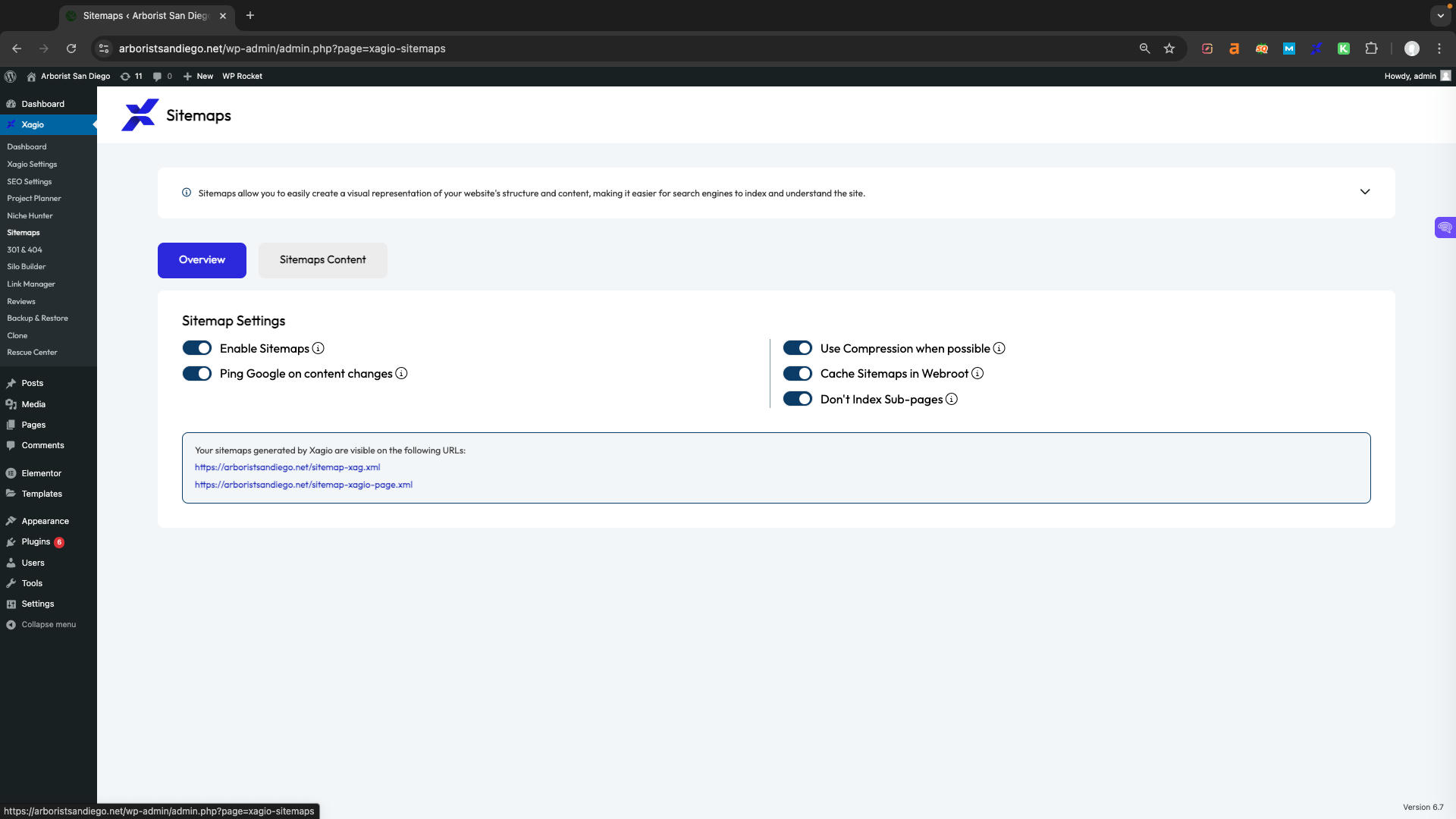Open Reviews submenu
Screen dimensions: 1456x819
[x=21, y=302]
